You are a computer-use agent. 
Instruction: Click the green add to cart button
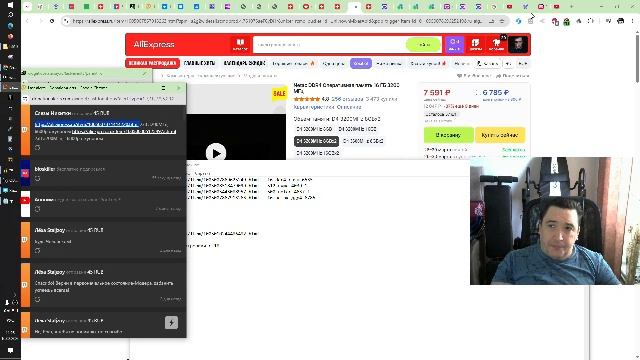tap(448, 135)
